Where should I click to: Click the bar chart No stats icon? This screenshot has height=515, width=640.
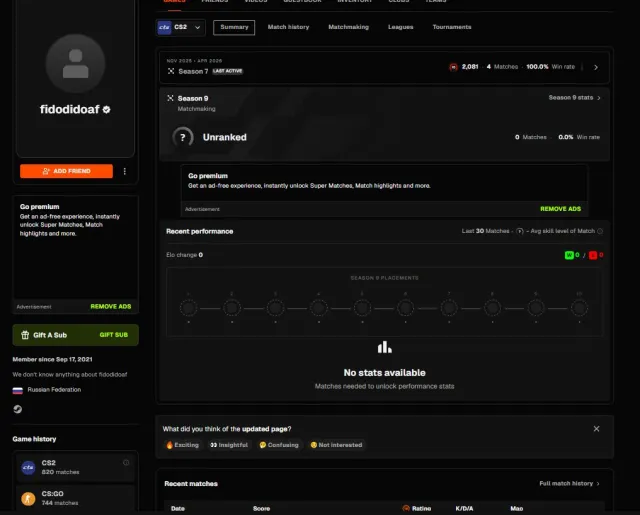384,347
